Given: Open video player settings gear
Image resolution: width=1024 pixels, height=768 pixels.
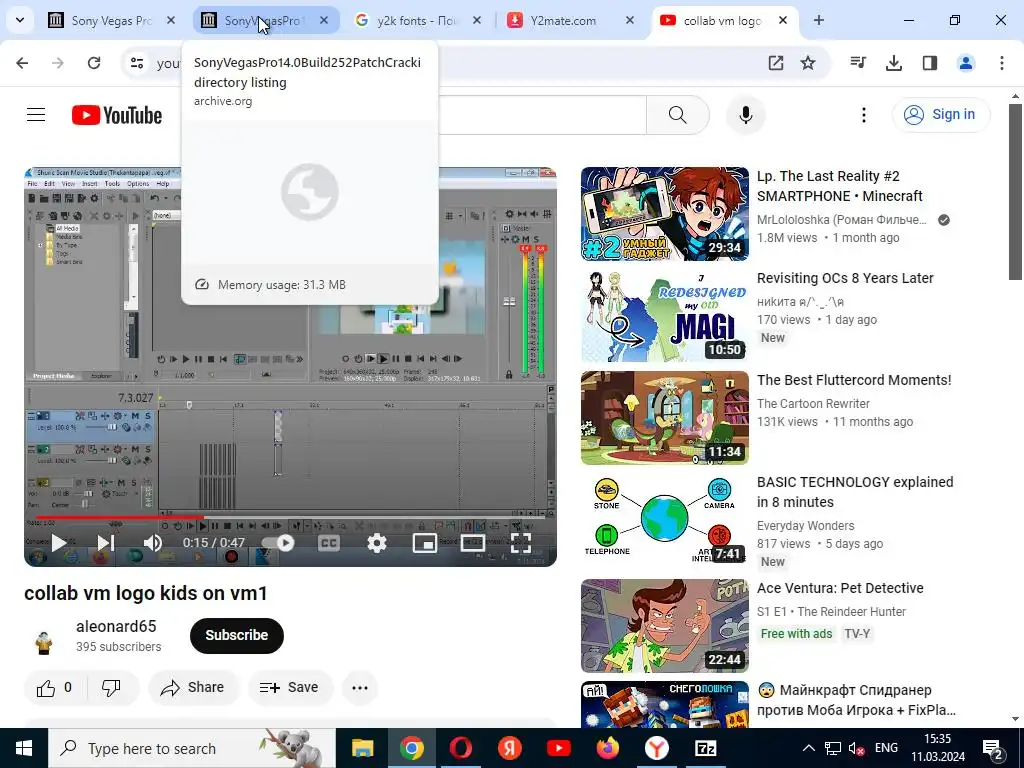Looking at the screenshot, I should 377,543.
